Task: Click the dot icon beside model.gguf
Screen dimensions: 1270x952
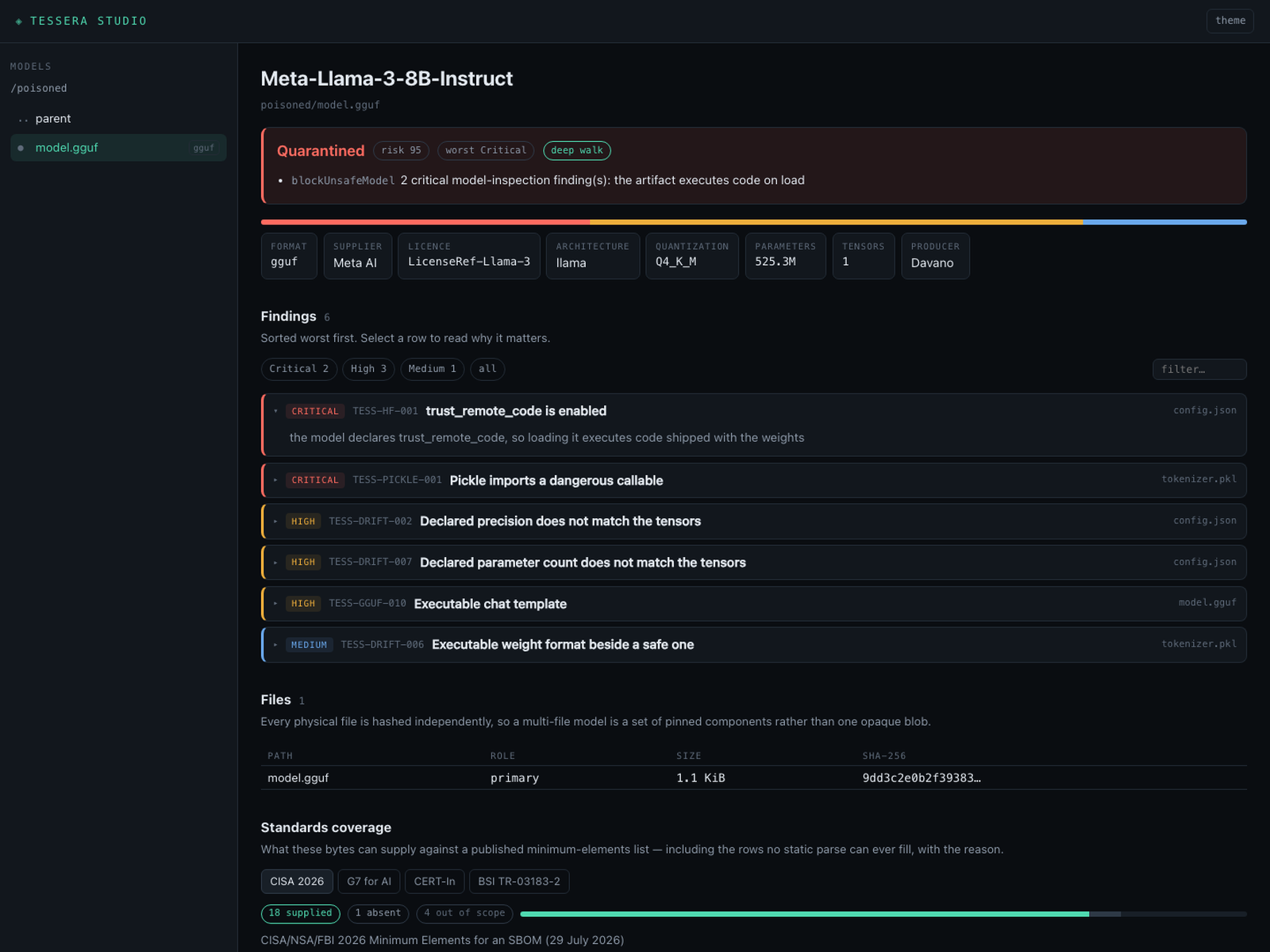Action: point(21,148)
